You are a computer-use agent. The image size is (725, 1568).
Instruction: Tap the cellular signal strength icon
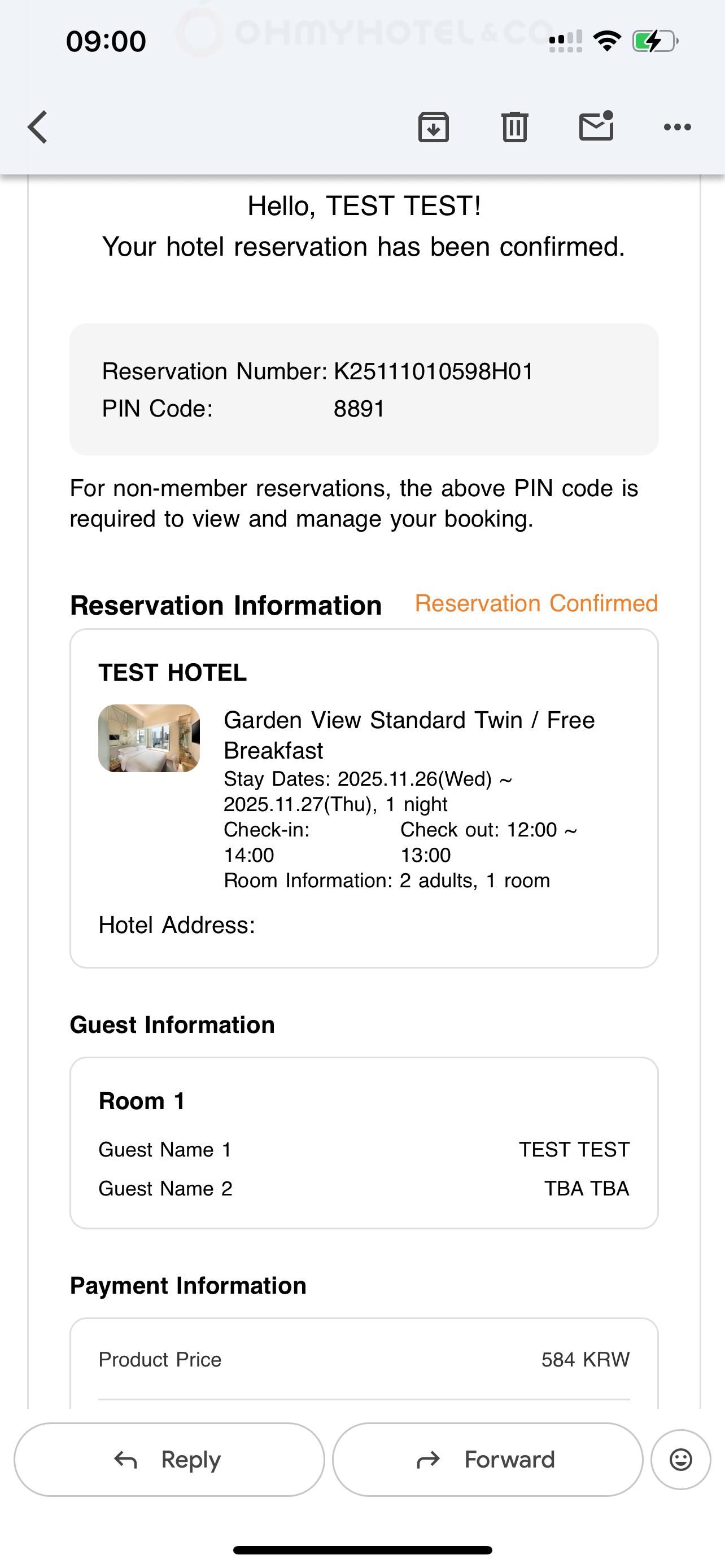pyautogui.click(x=565, y=41)
